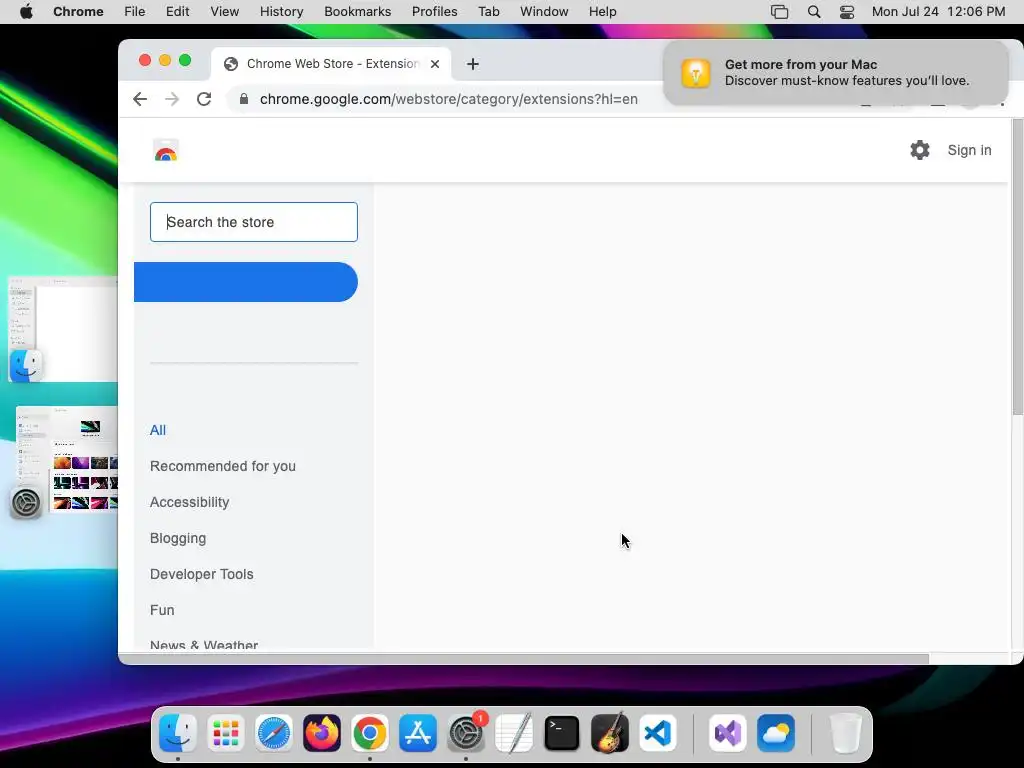This screenshot has width=1024, height=768.
Task: Select the Chrome Web Store tab
Action: point(332,64)
